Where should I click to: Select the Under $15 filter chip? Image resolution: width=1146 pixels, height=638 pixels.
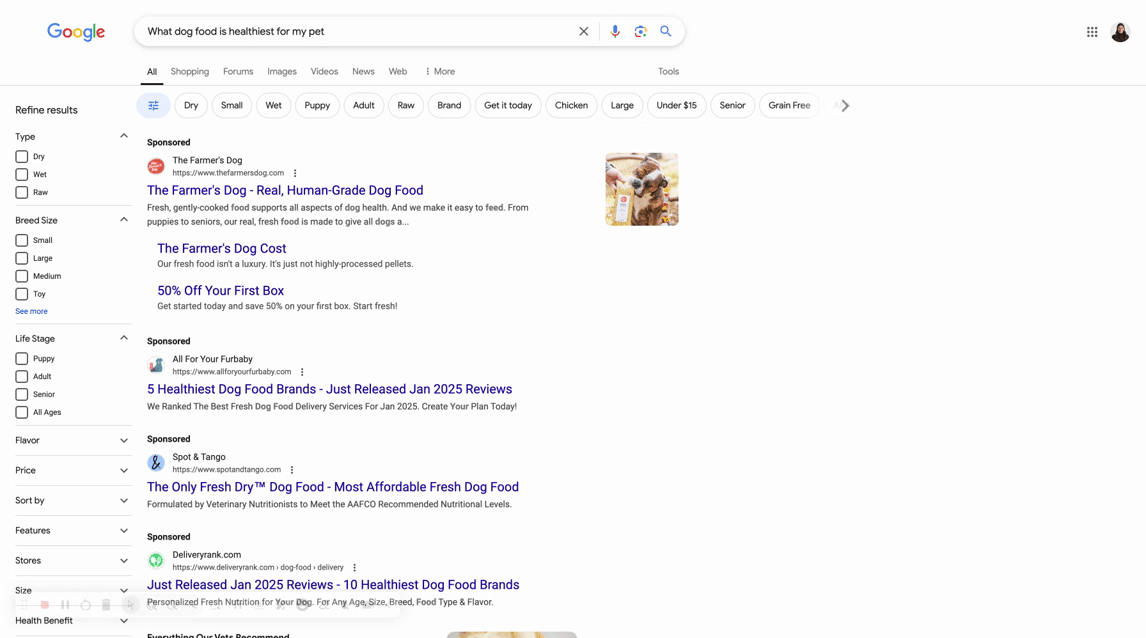tap(676, 105)
